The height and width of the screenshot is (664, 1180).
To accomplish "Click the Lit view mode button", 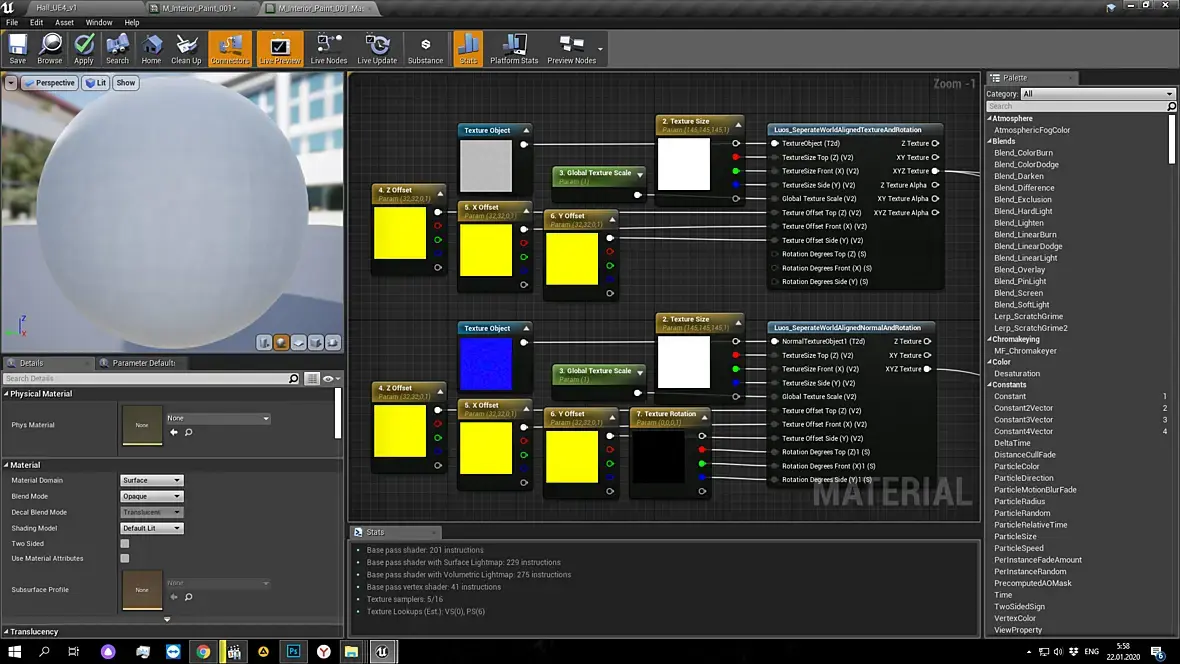I will coord(96,83).
